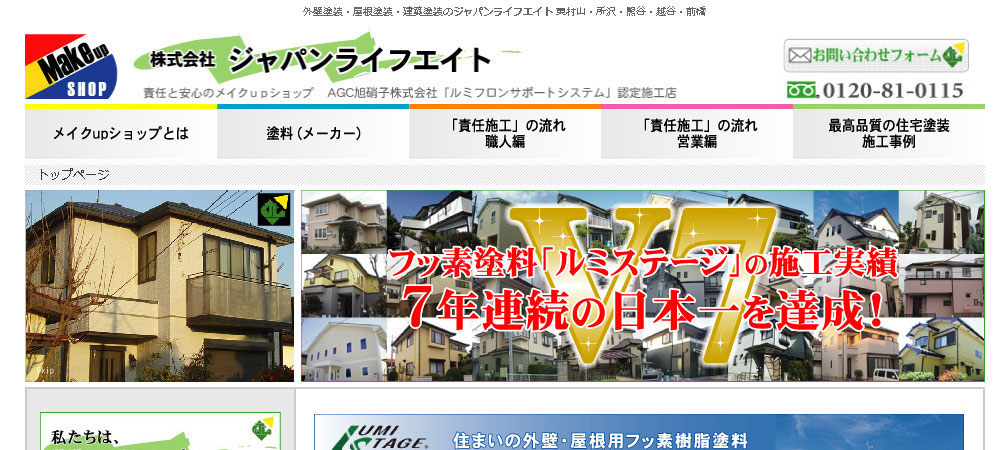Click the large house photo slideshow
The width and height of the screenshot is (1000, 450).
(159, 286)
